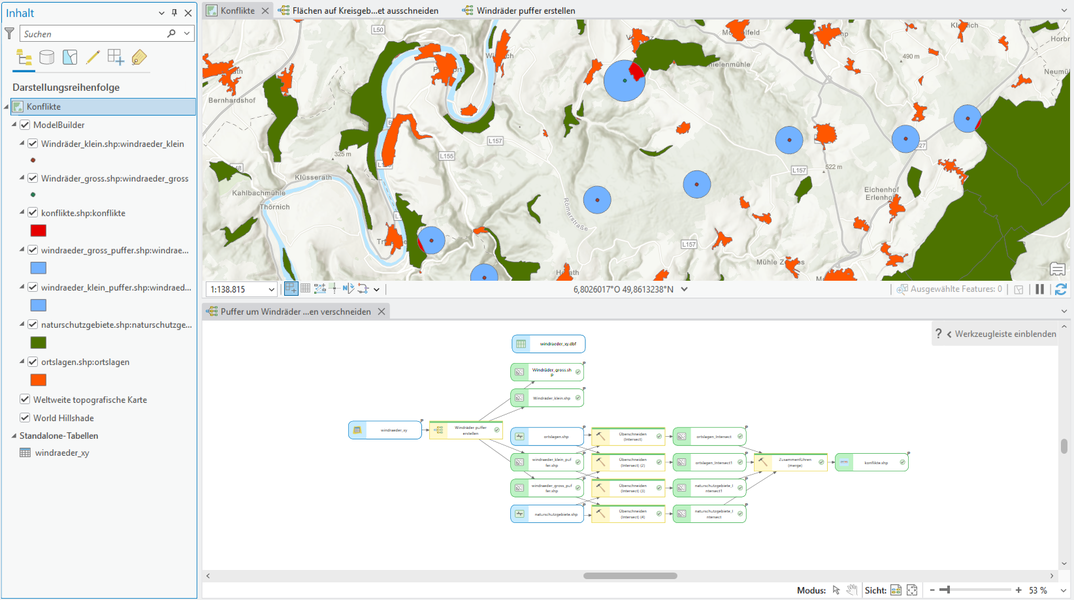Hide the konflikte.shp layer
Screen dimensions: 1074x600
[33, 213]
